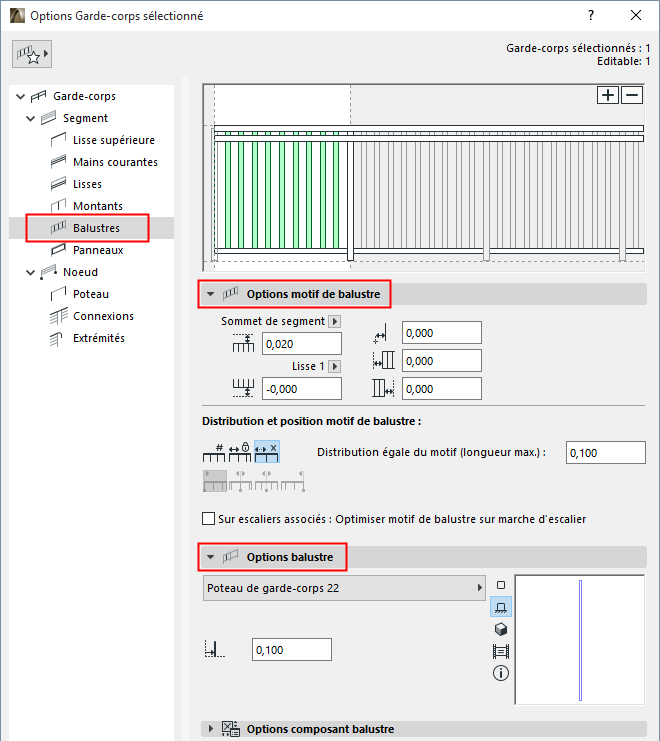Select Poteau in the tree
The height and width of the screenshot is (741, 660).
[x=91, y=294]
